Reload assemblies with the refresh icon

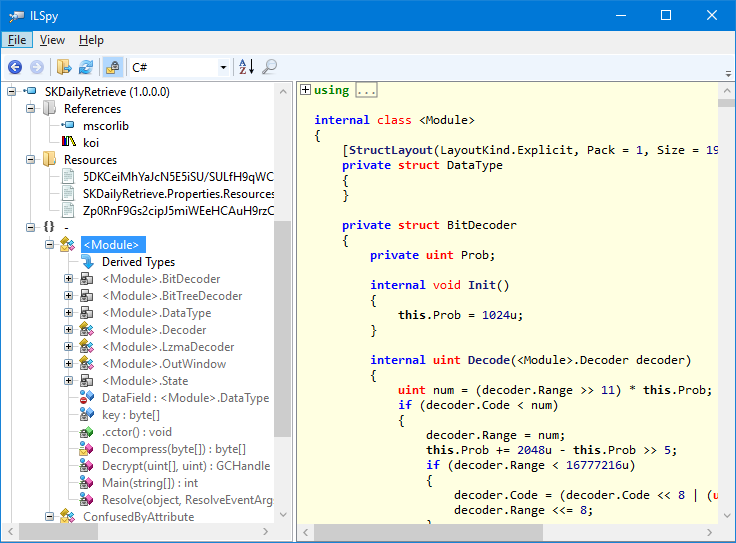[x=85, y=67]
